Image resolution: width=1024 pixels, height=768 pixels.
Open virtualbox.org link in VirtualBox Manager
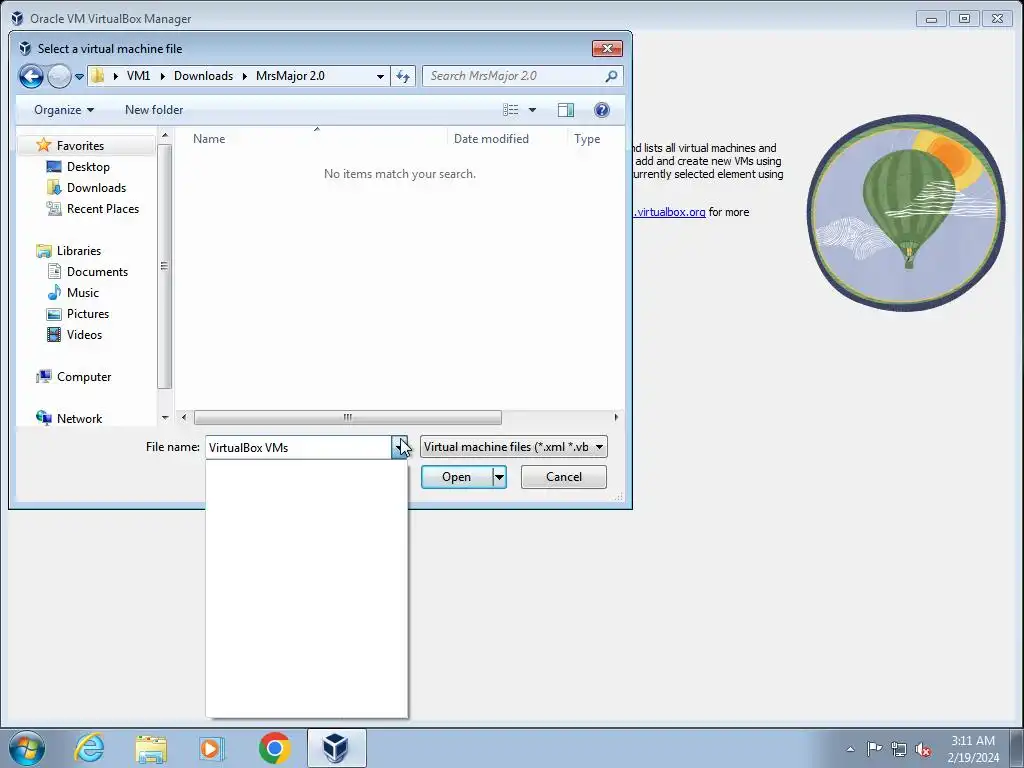coord(669,212)
